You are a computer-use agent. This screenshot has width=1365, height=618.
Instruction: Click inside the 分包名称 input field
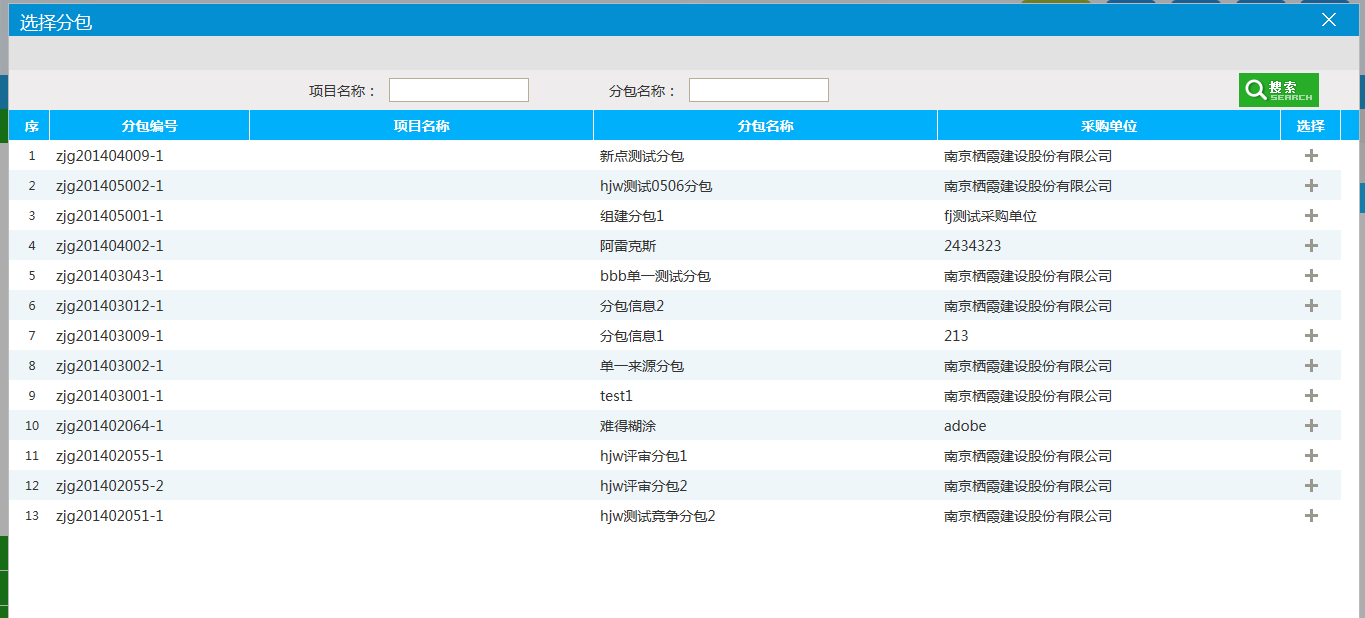(758, 89)
